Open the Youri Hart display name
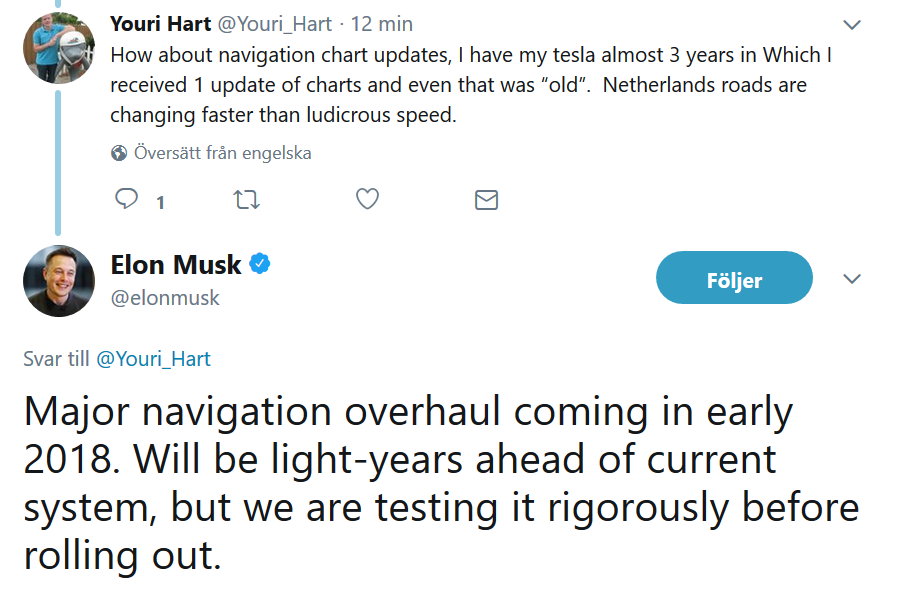Image resolution: width=910 pixels, height=590 pixels. coord(161,24)
